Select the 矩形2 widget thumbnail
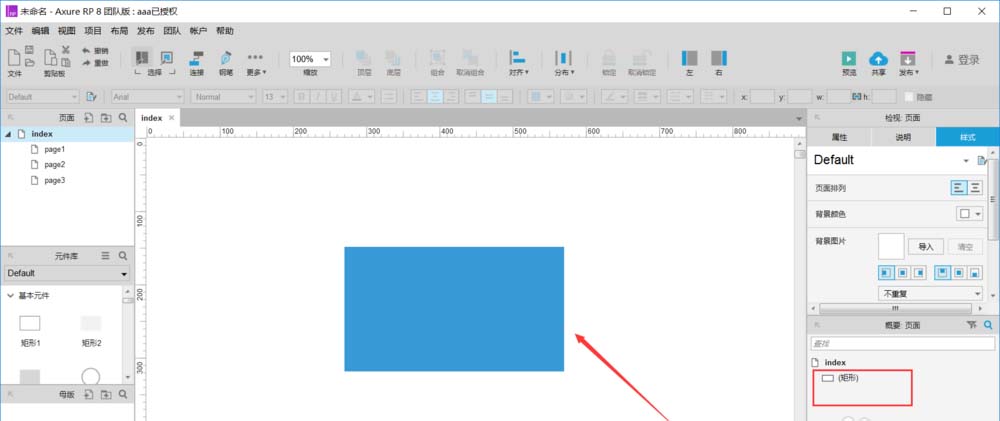Image resolution: width=1000 pixels, height=421 pixels. click(91, 323)
